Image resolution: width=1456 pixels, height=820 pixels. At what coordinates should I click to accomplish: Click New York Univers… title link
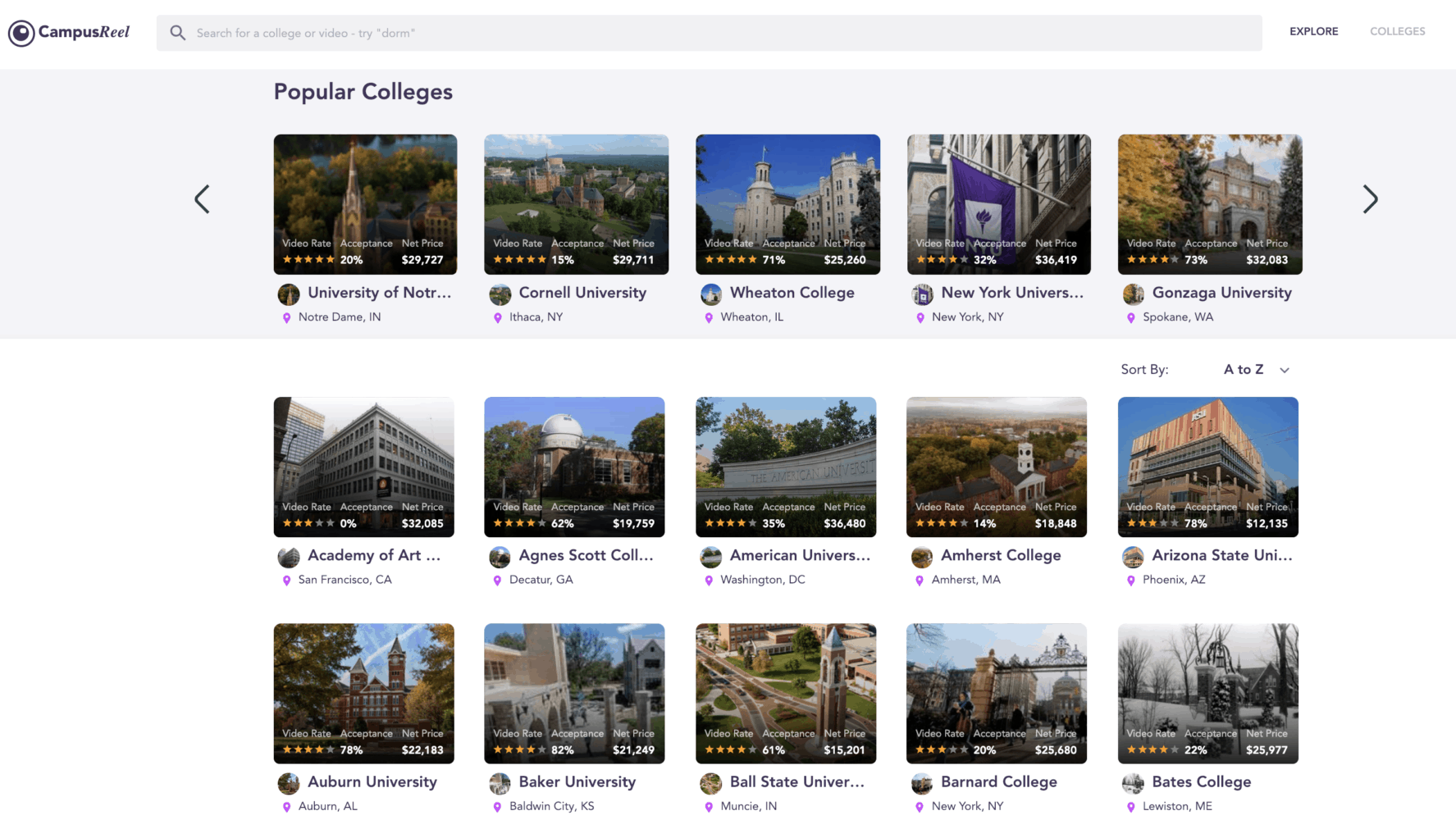[1012, 293]
